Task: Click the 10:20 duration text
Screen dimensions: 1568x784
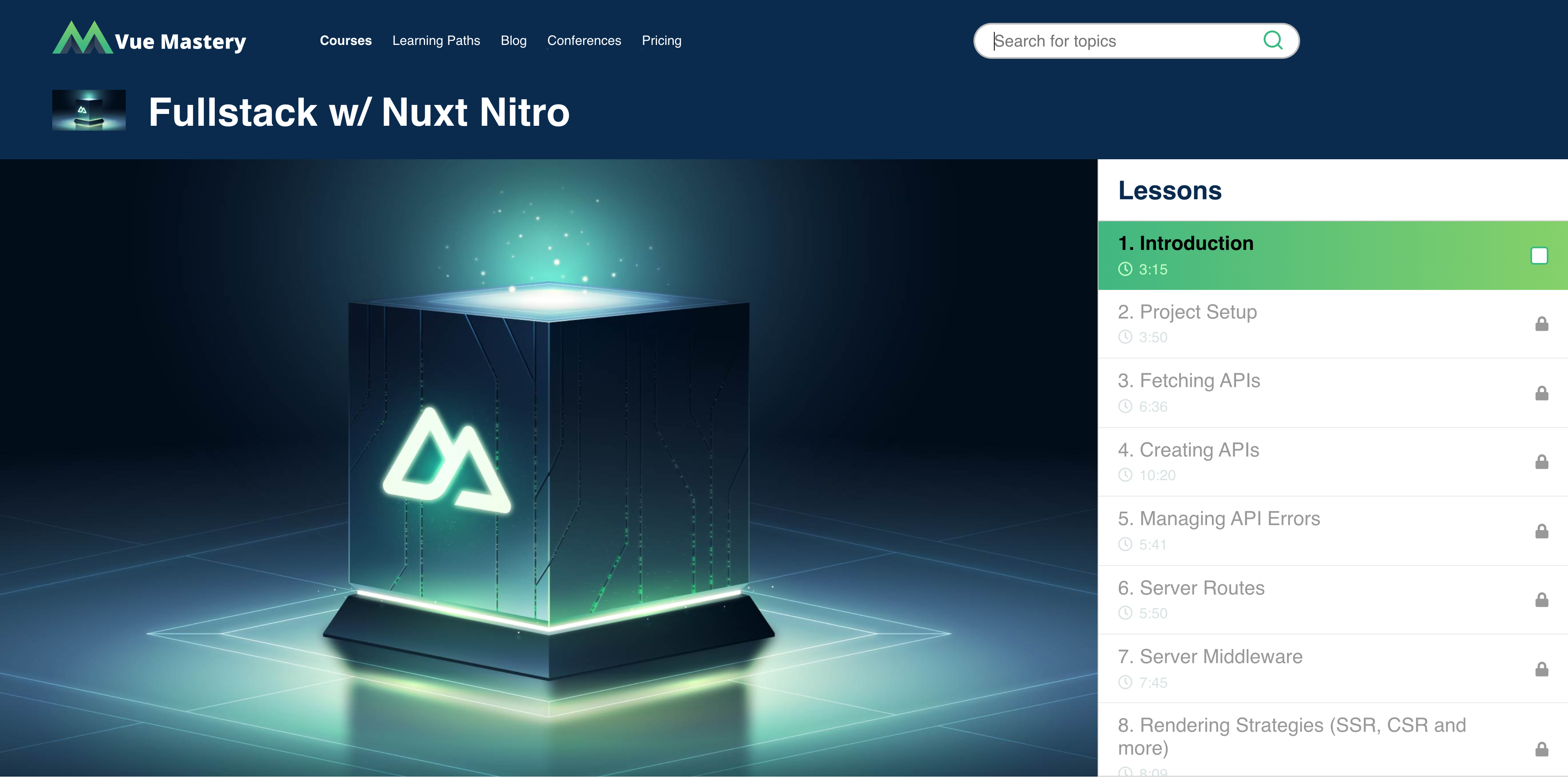Action: pyautogui.click(x=1157, y=475)
